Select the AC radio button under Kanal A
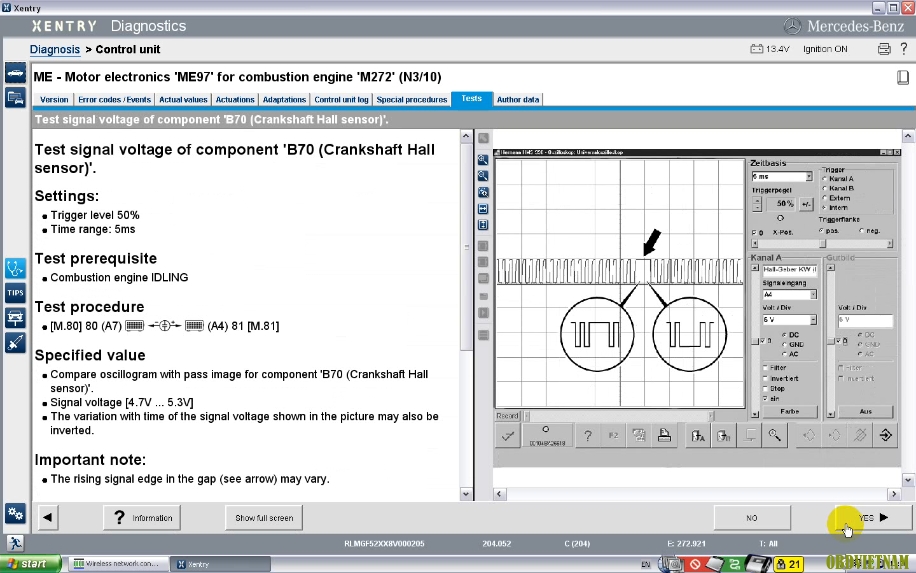Screen dimensions: 916x573 point(784,354)
